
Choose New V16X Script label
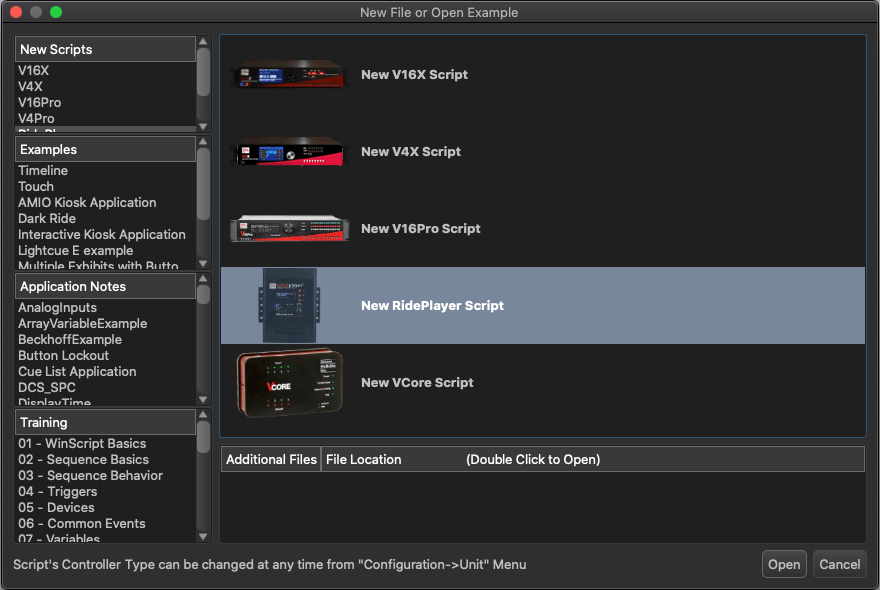(414, 75)
